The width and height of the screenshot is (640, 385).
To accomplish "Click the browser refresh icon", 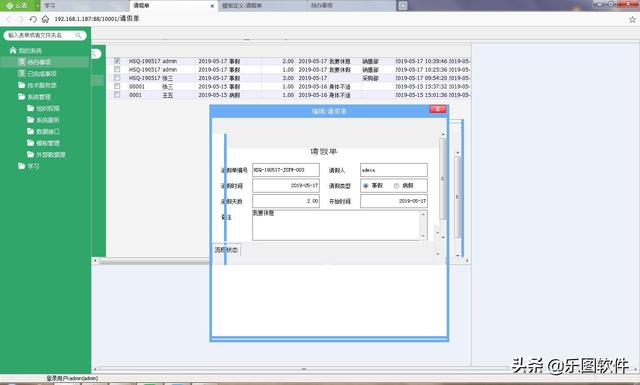I will pos(33,19).
